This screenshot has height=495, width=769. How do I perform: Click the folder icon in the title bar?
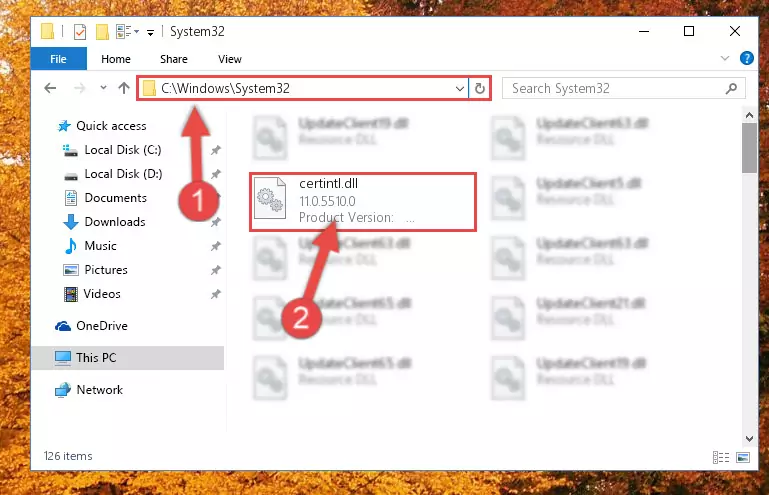tap(48, 31)
